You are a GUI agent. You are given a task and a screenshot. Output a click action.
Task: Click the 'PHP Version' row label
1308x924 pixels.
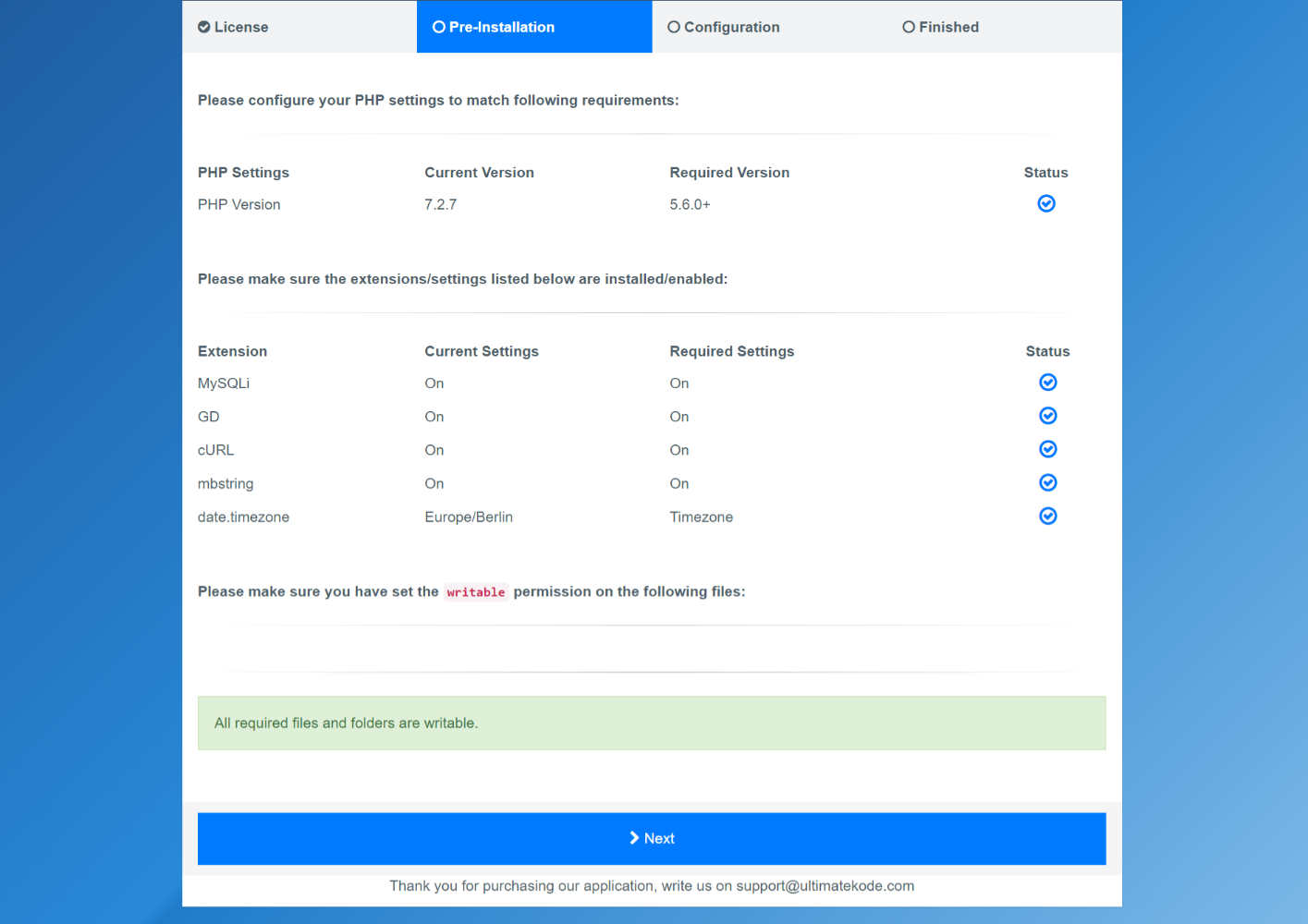239,205
